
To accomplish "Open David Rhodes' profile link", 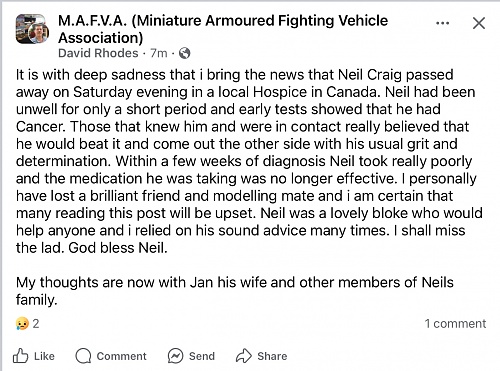I will [98, 53].
